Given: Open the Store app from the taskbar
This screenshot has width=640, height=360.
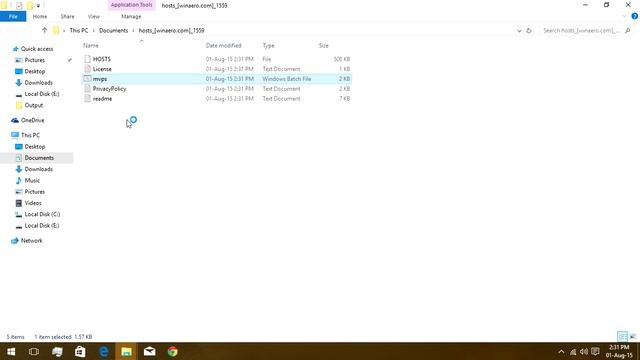Looking at the screenshot, I should [80, 351].
